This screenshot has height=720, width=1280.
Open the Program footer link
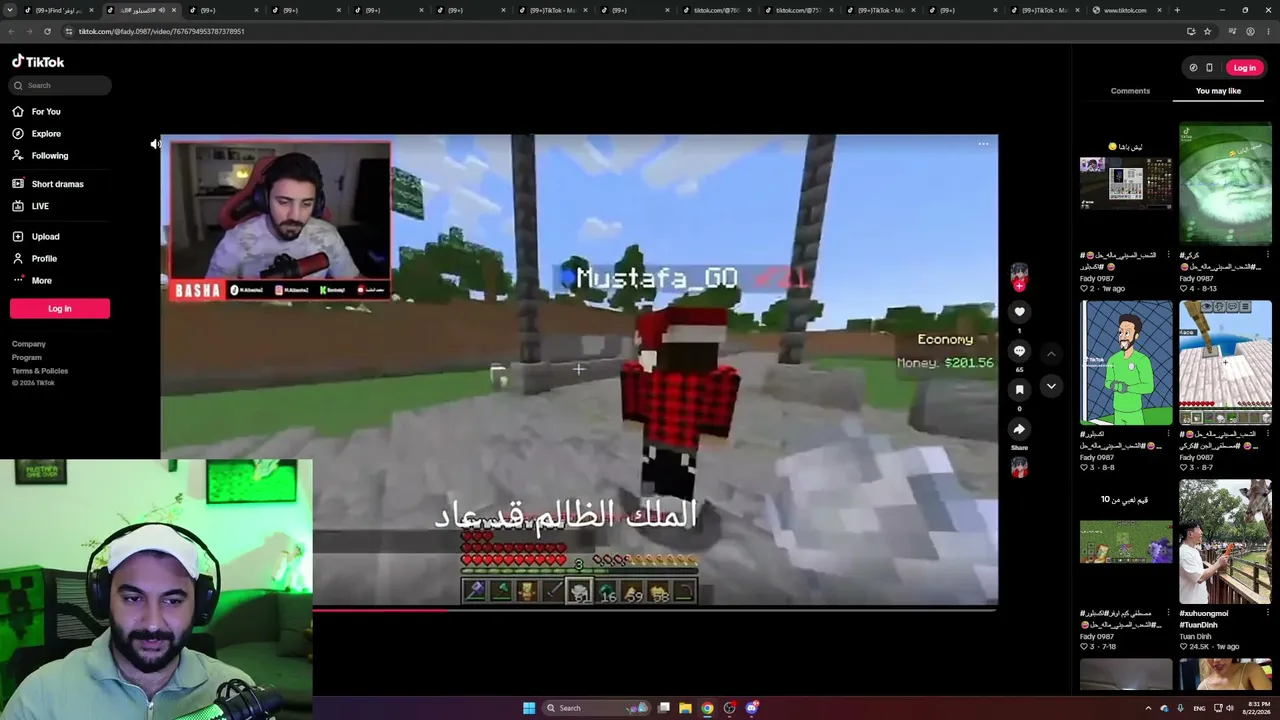[x=27, y=357]
